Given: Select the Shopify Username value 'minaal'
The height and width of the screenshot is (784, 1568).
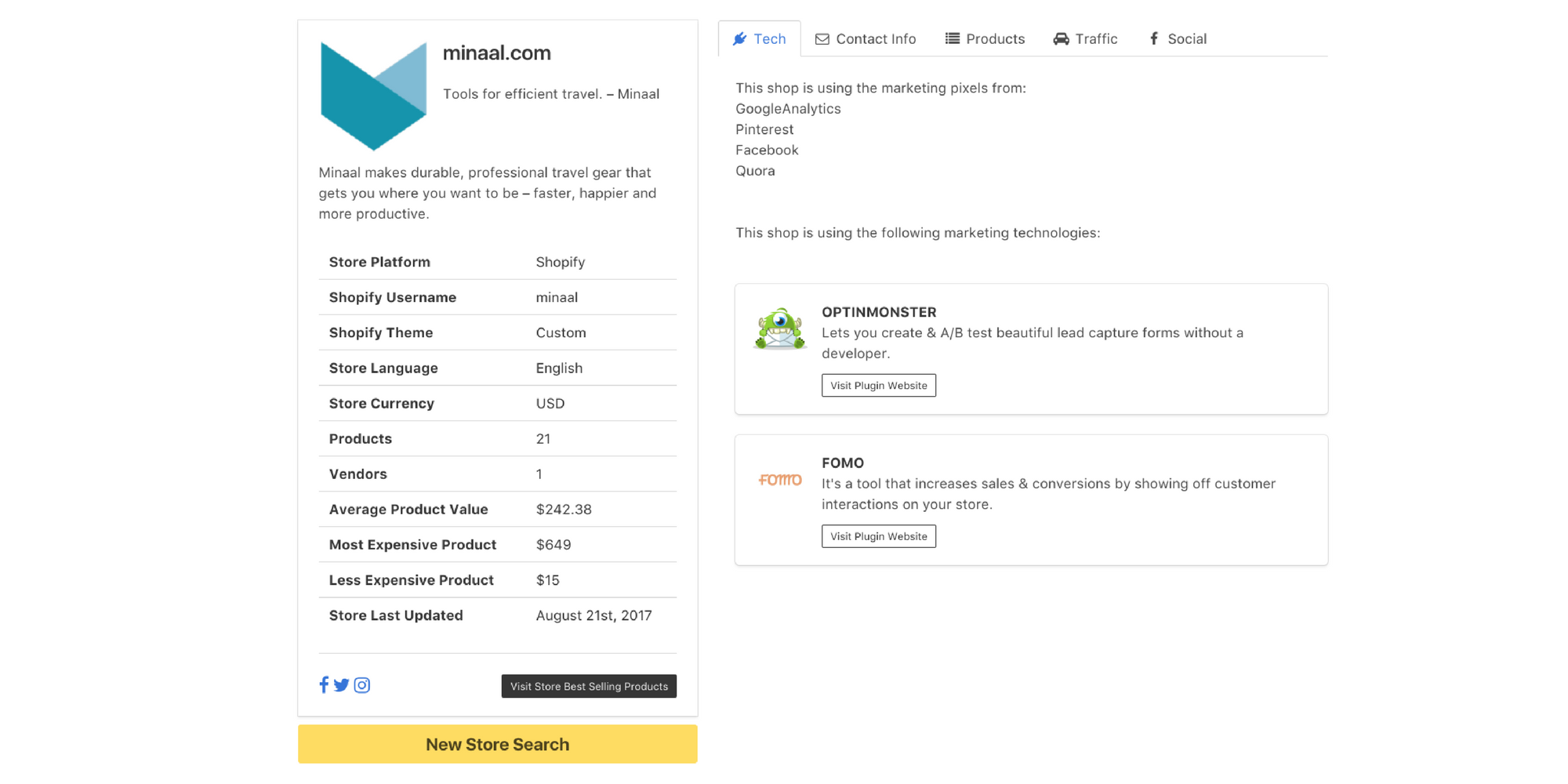Looking at the screenshot, I should 557,297.
